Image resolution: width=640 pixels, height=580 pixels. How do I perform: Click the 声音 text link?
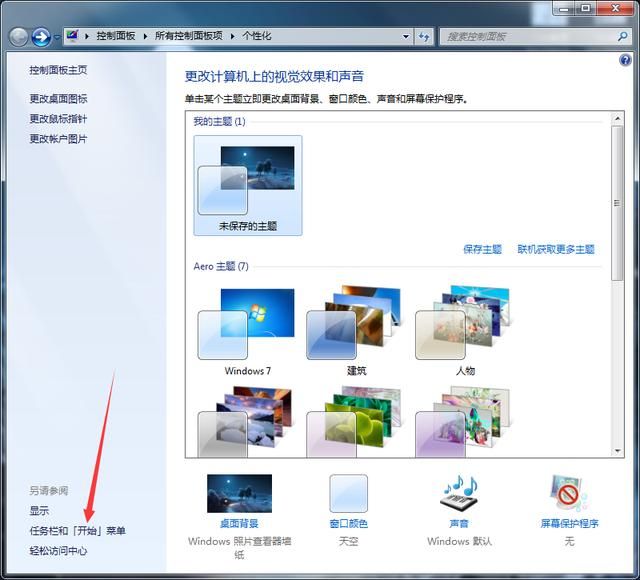point(459,523)
